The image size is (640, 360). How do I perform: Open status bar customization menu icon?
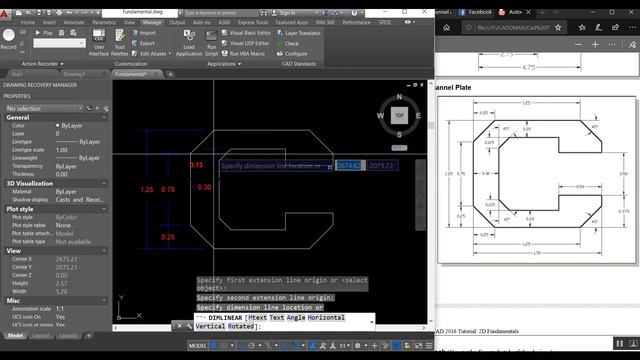pos(429,346)
